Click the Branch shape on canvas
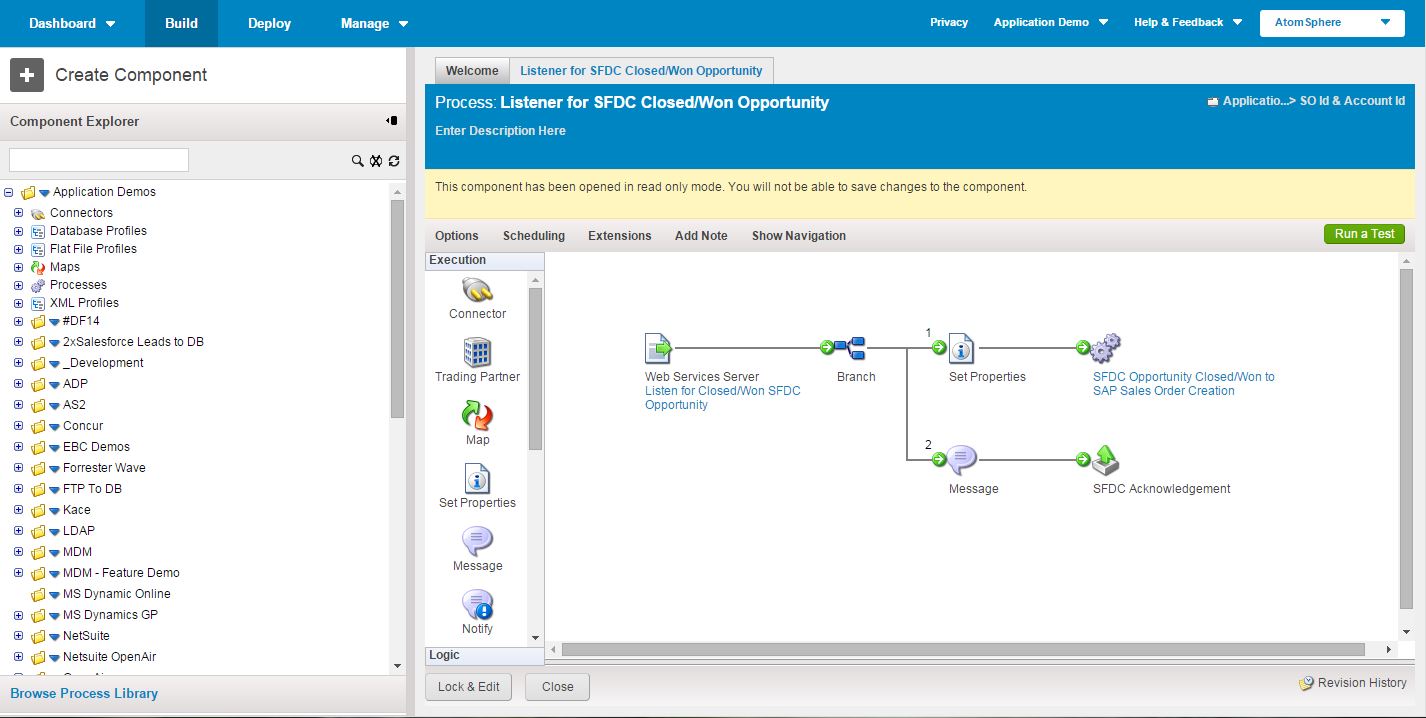Viewport: 1426px width, 718px height. 850,348
